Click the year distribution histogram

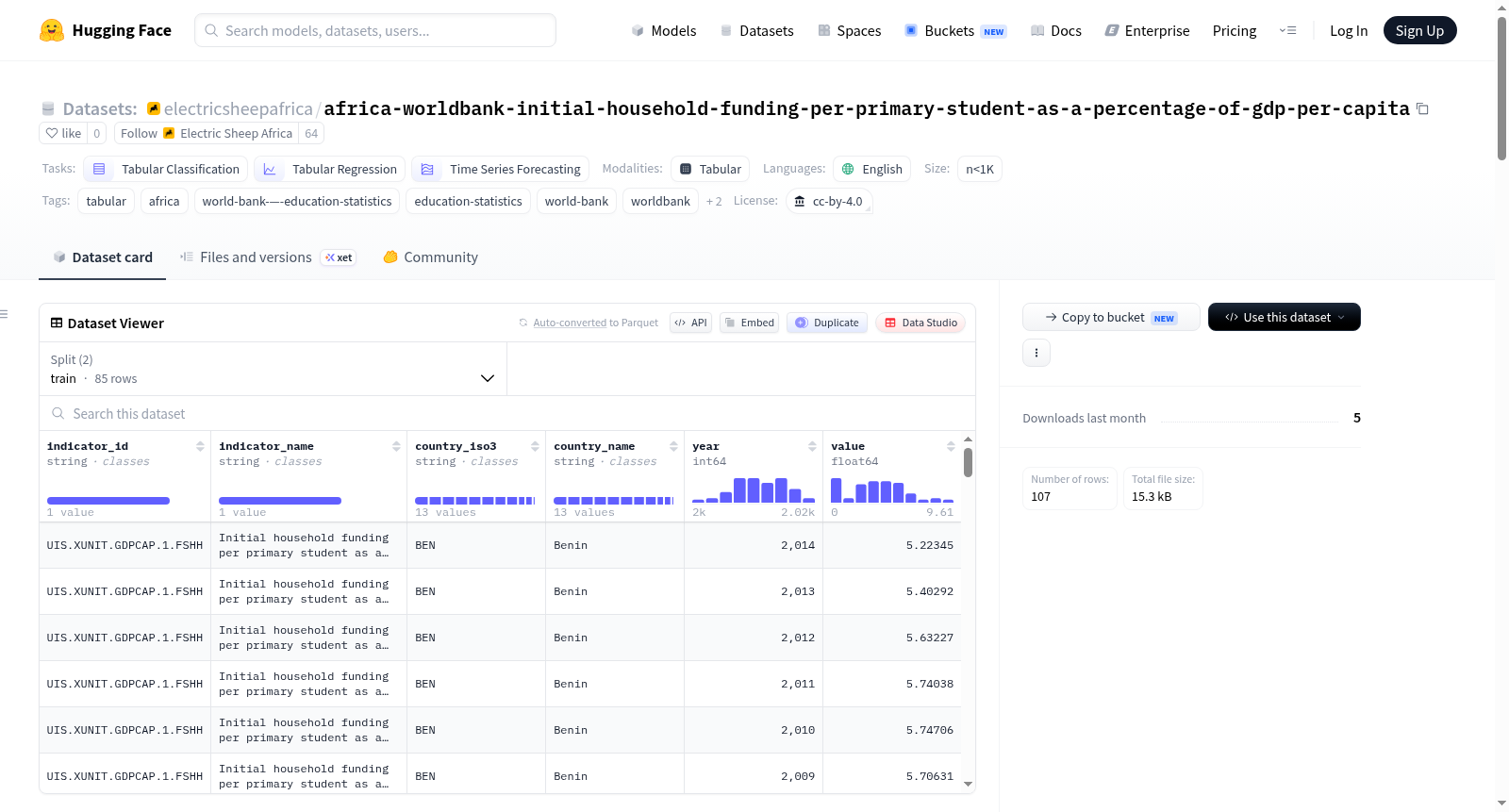pyautogui.click(x=754, y=489)
